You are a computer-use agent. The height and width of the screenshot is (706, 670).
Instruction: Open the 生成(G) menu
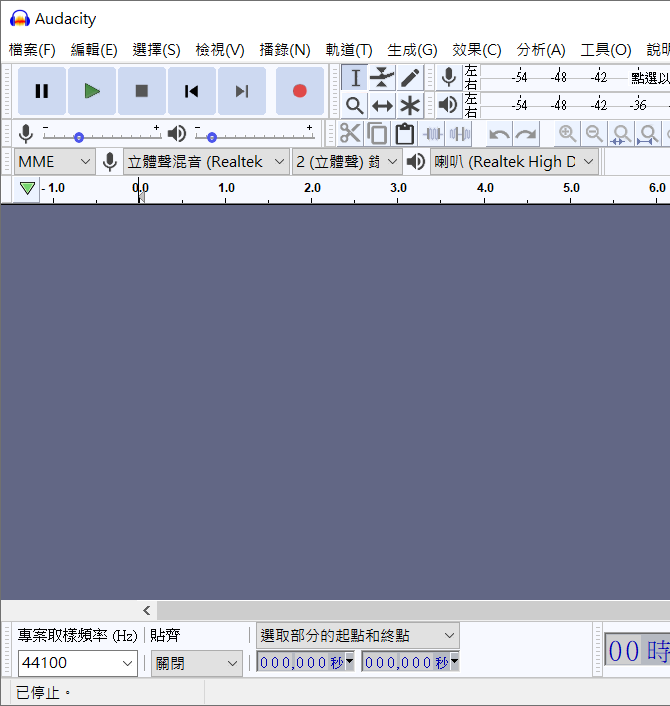coord(412,50)
